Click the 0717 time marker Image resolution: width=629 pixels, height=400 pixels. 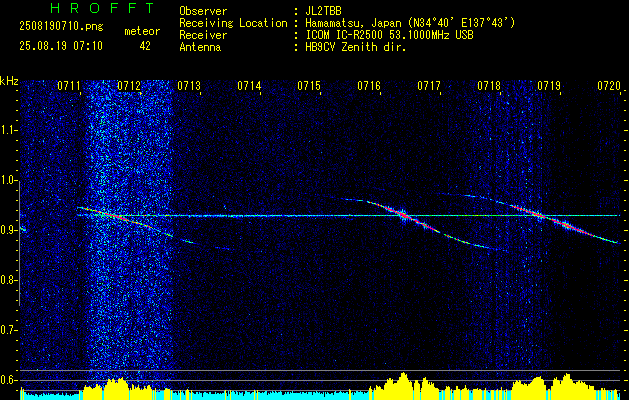(x=429, y=86)
